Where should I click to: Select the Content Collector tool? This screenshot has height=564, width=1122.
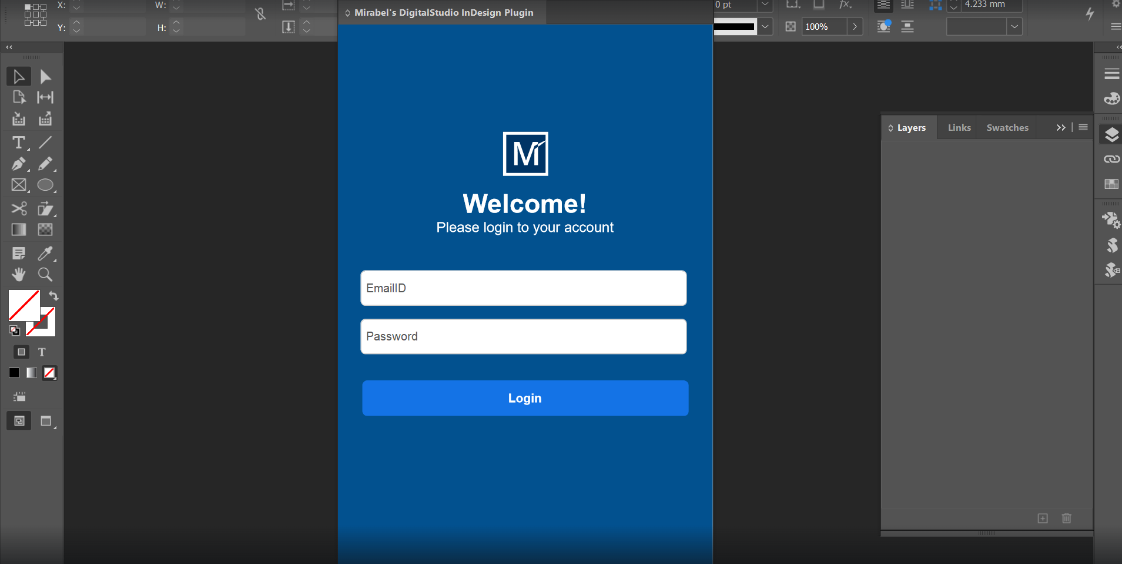tap(19, 119)
